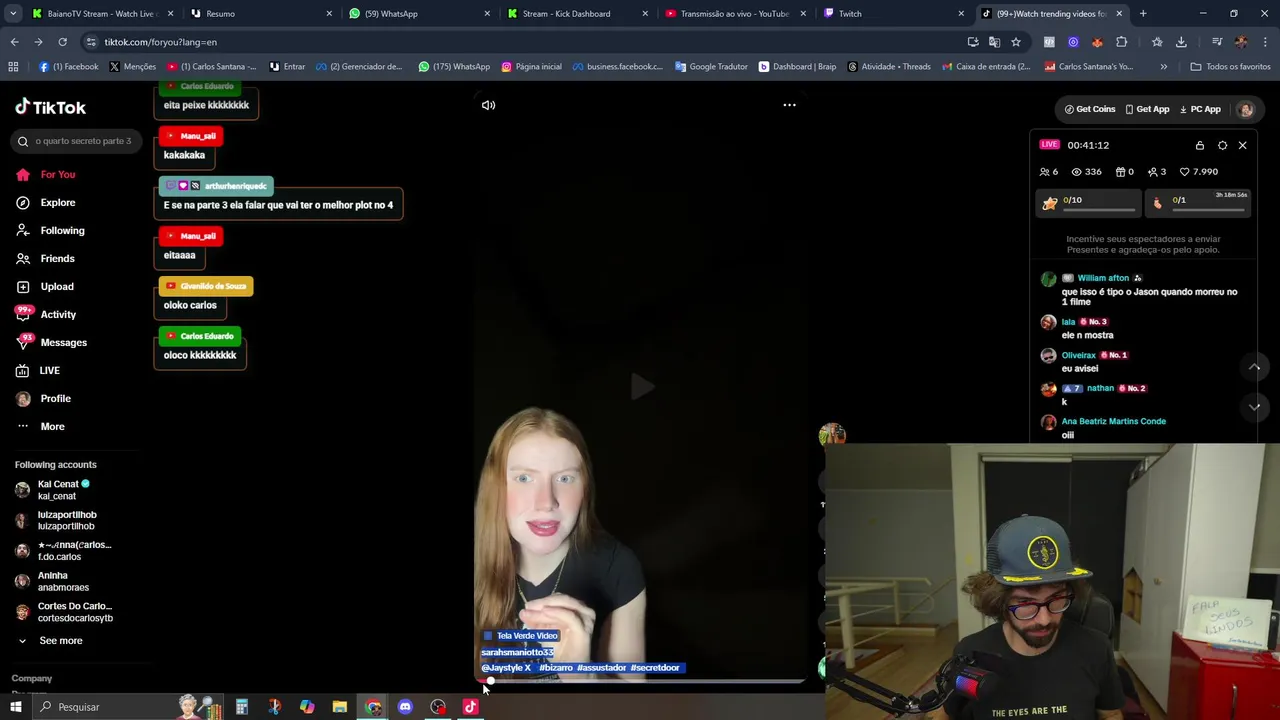1280x720 pixels.
Task: Mute the video with the speaker icon
Action: 488,105
